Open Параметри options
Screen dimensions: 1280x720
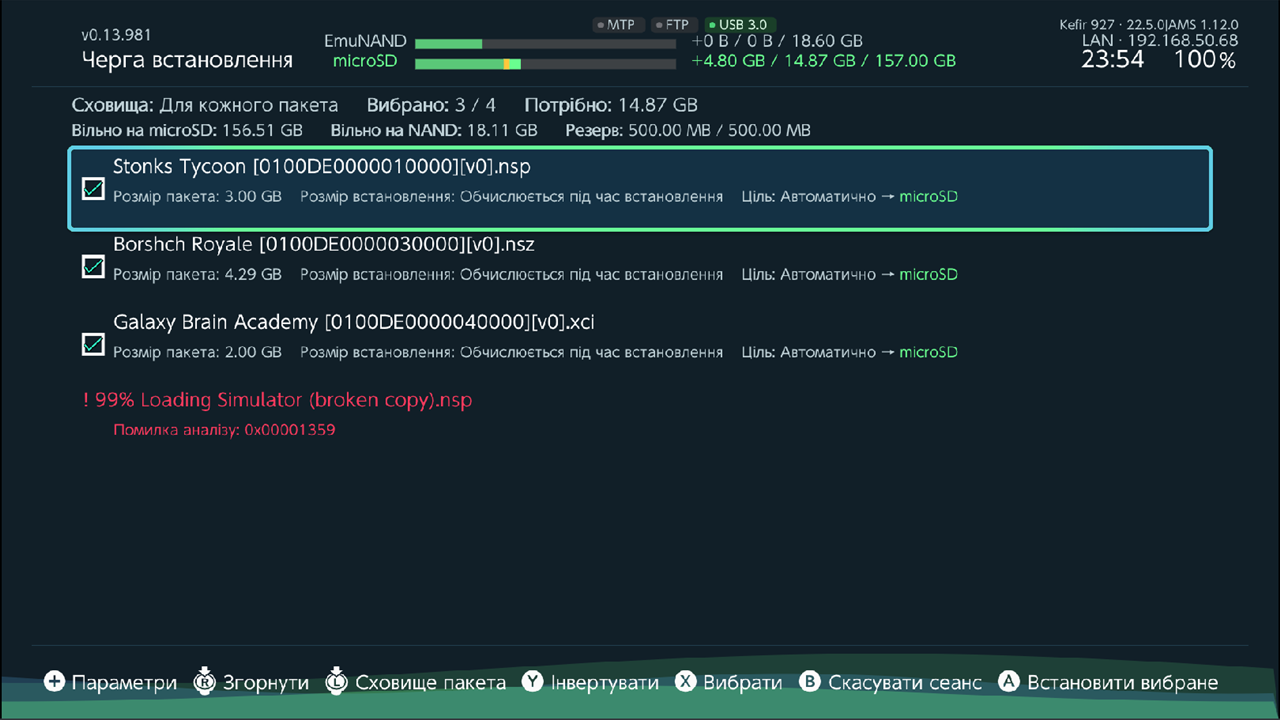[x=124, y=683]
